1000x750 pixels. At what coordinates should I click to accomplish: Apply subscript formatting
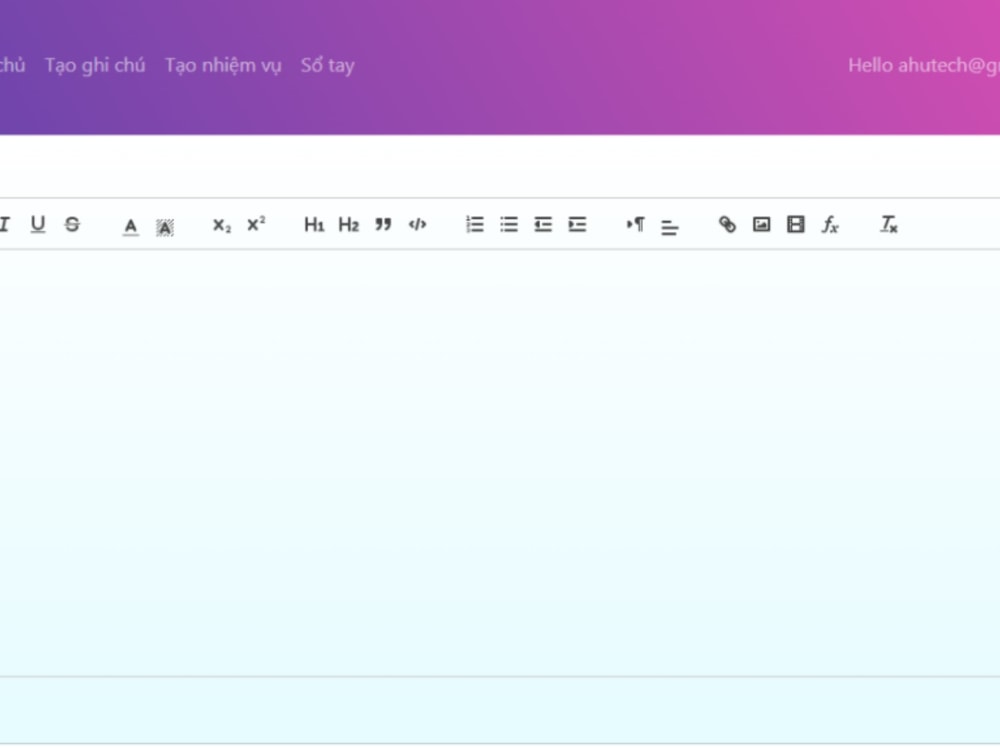click(x=221, y=225)
